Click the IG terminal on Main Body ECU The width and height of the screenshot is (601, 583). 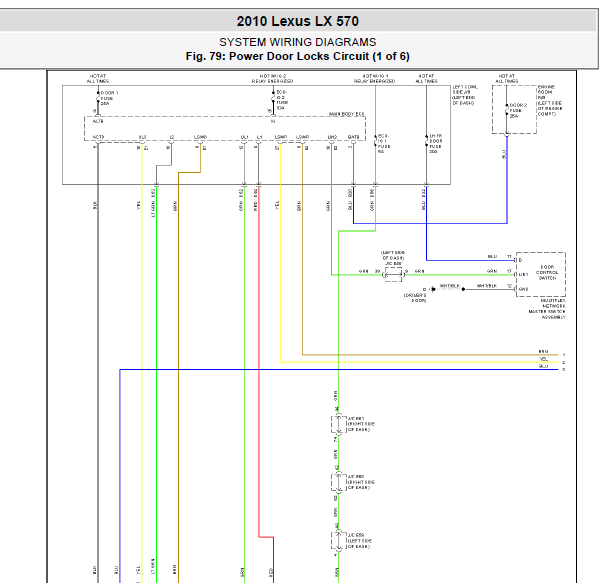pyautogui.click(x=273, y=121)
